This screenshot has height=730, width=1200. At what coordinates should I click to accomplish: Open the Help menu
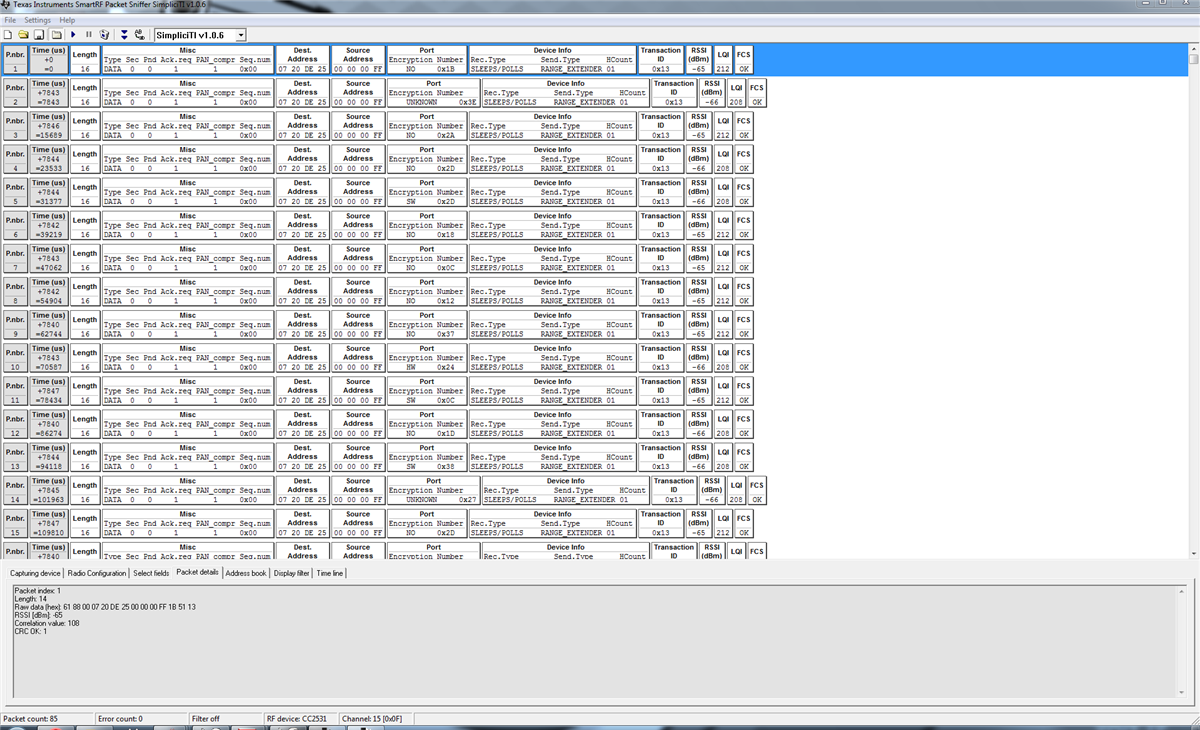pos(67,20)
